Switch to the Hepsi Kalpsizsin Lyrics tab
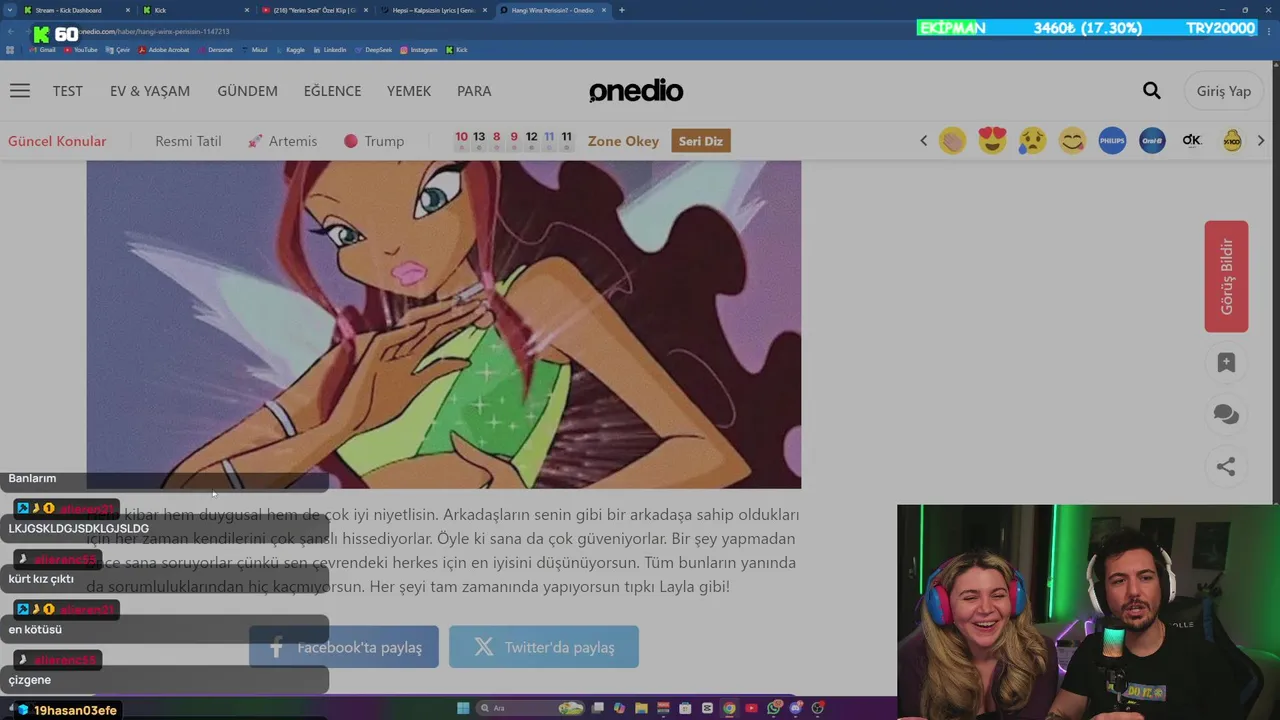This screenshot has height=720, width=1280. (436, 10)
